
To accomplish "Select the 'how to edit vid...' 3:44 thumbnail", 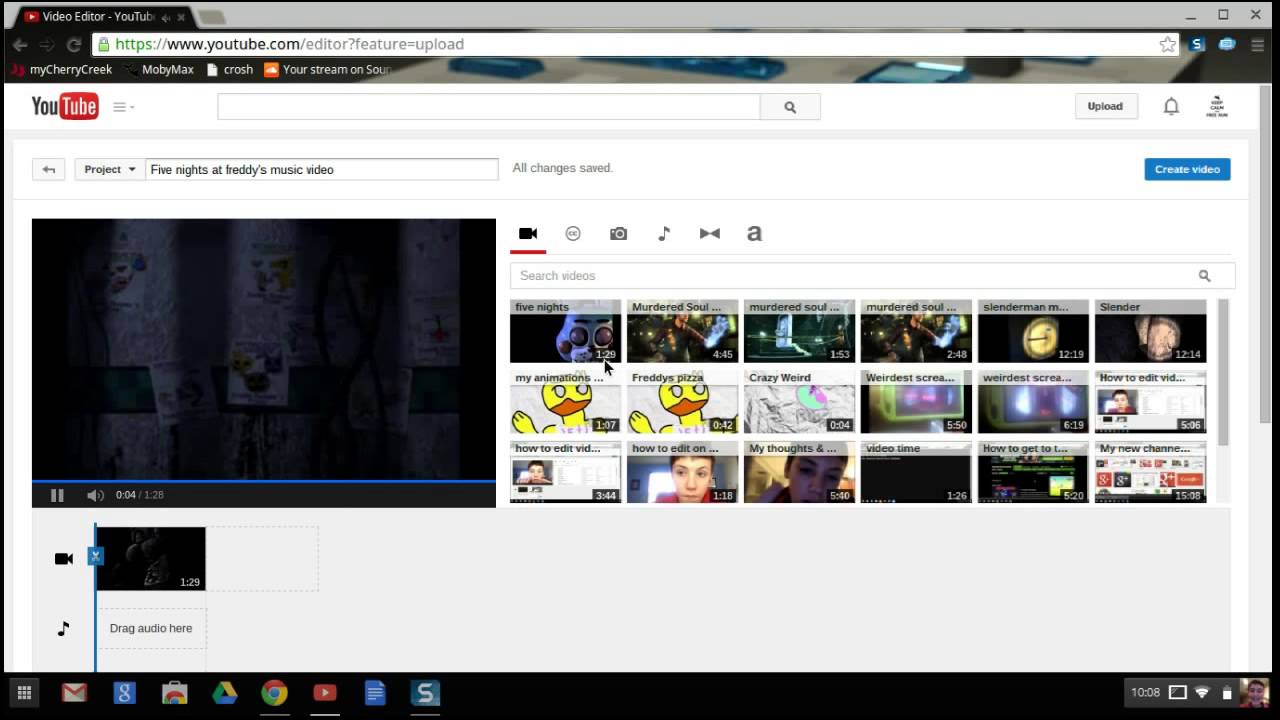I will (x=565, y=472).
